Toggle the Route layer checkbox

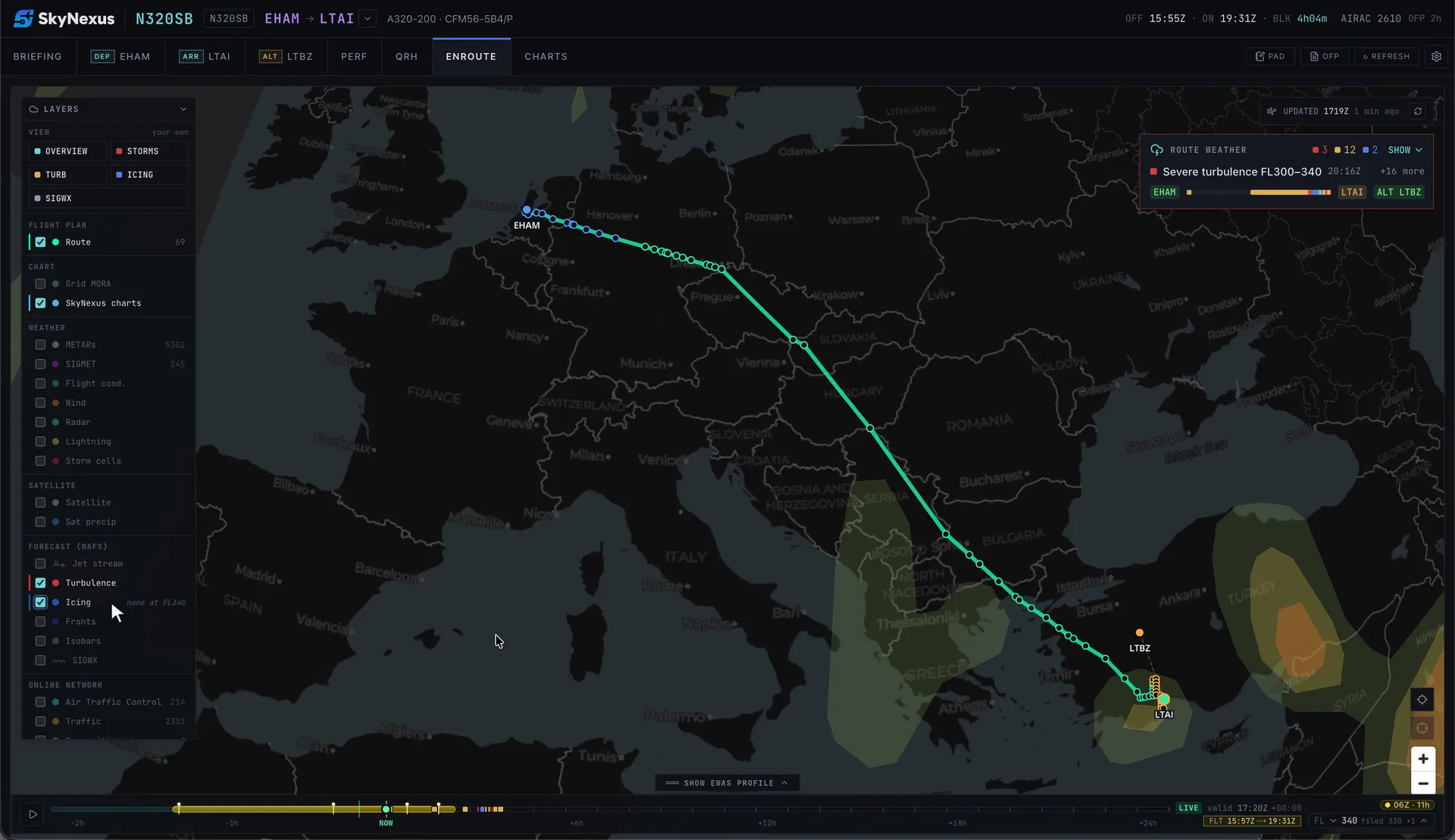(x=40, y=242)
